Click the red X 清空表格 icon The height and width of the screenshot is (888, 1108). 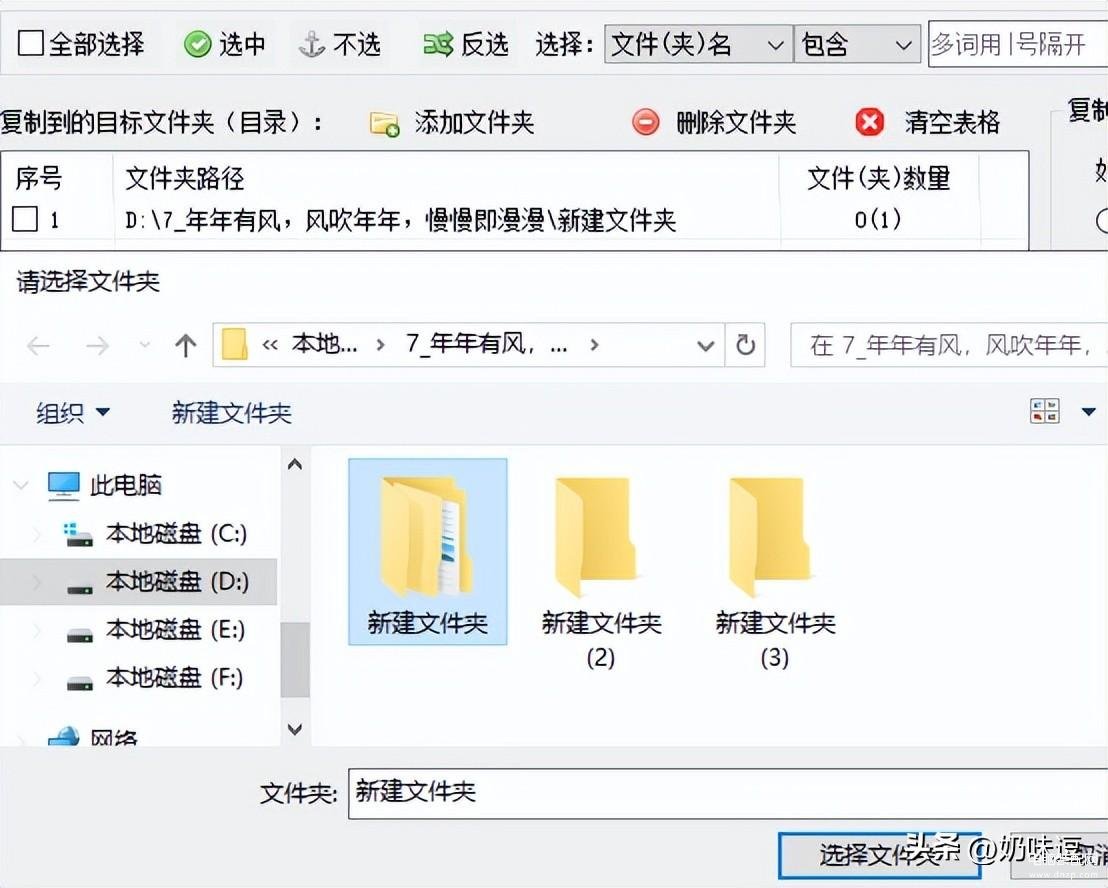pyautogui.click(x=869, y=122)
